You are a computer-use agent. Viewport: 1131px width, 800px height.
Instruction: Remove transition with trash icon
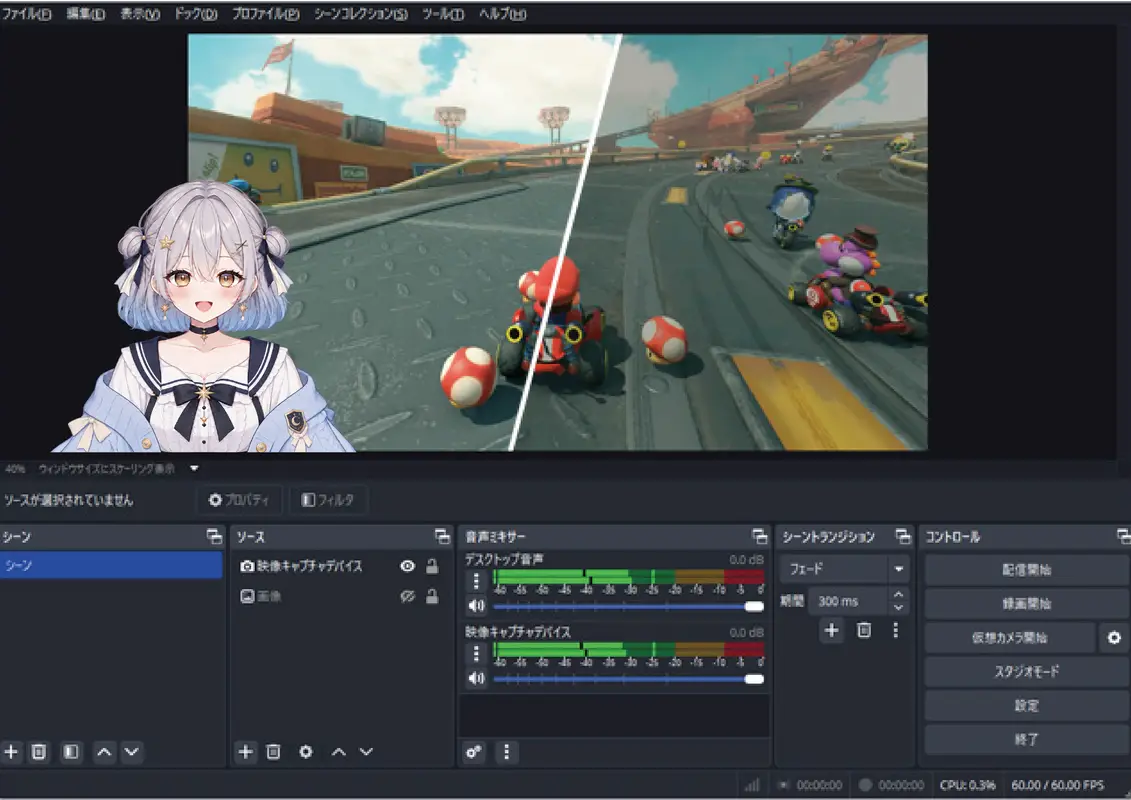pyautogui.click(x=863, y=630)
